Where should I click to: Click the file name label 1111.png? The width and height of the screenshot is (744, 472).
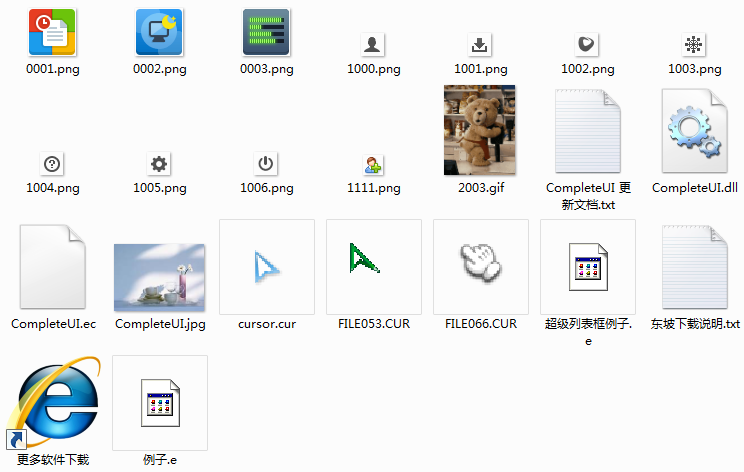pyautogui.click(x=374, y=188)
